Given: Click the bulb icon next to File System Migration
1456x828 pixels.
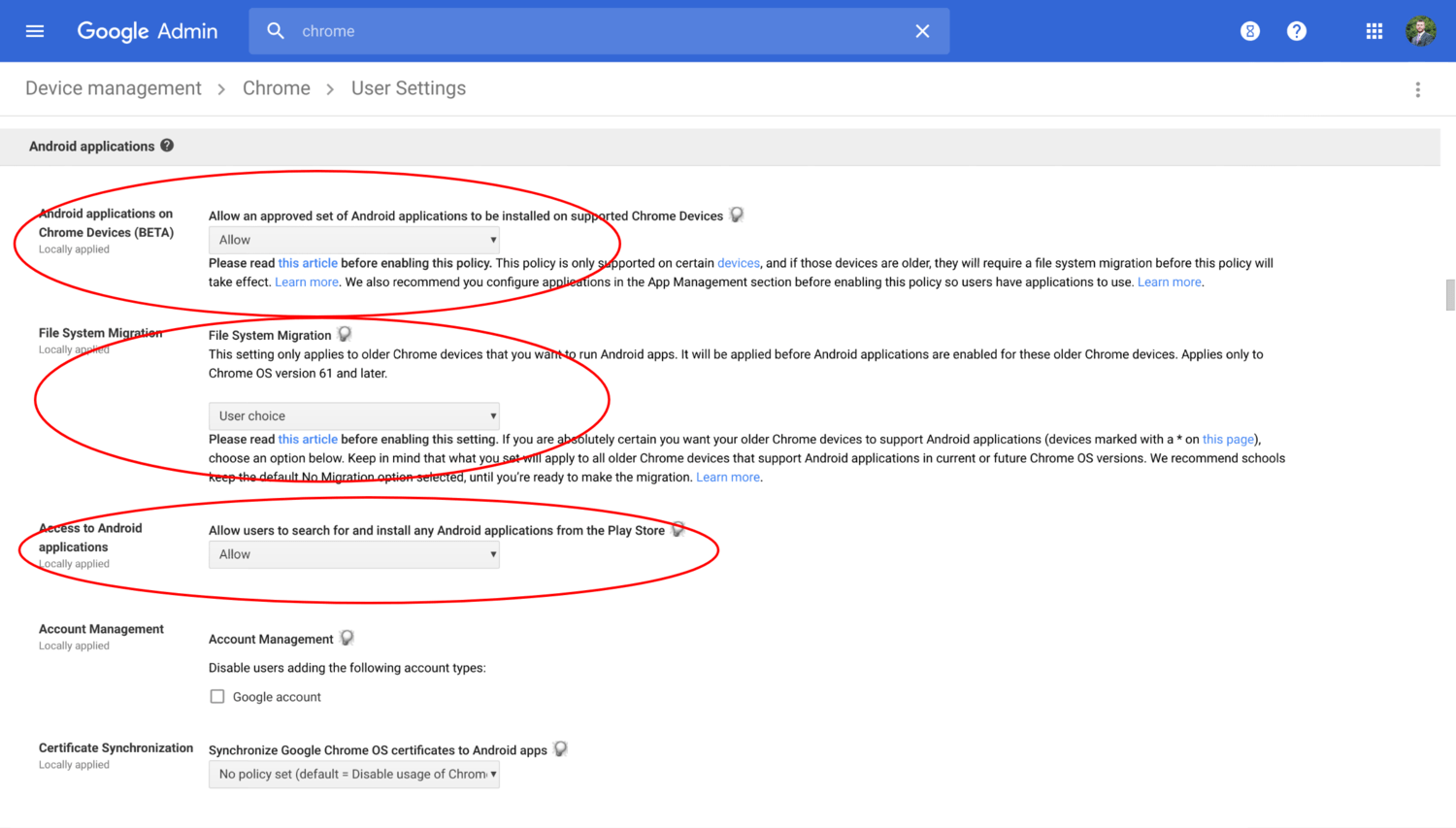Looking at the screenshot, I should point(345,333).
